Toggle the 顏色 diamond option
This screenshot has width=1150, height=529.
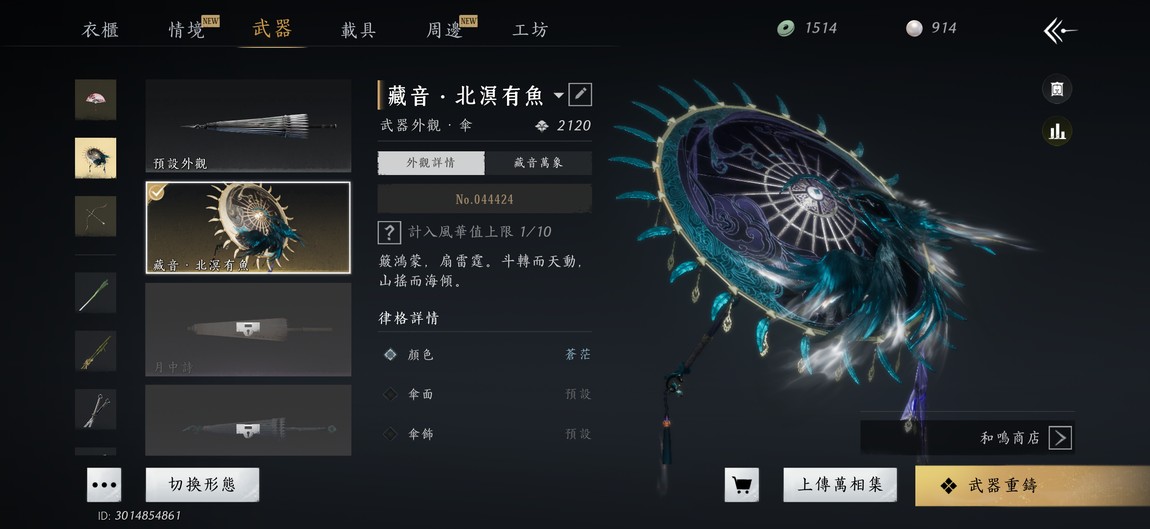click(390, 355)
